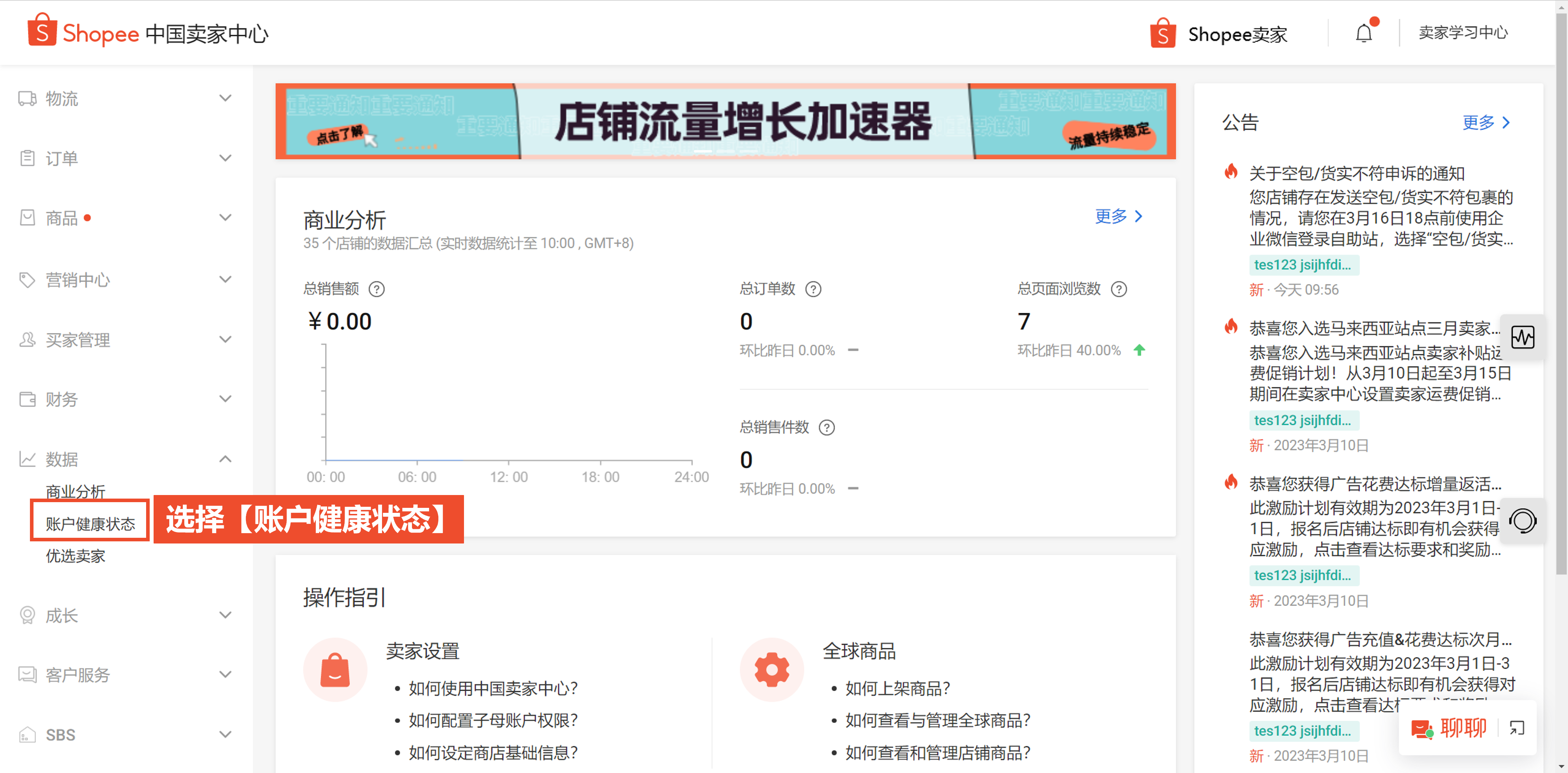Click the 数据 chart icon
Image resolution: width=1568 pixels, height=773 pixels.
point(27,459)
